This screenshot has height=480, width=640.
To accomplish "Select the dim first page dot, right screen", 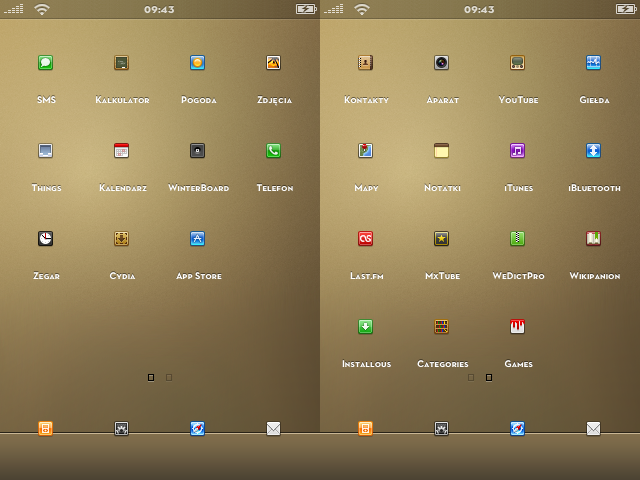I will 471,378.
